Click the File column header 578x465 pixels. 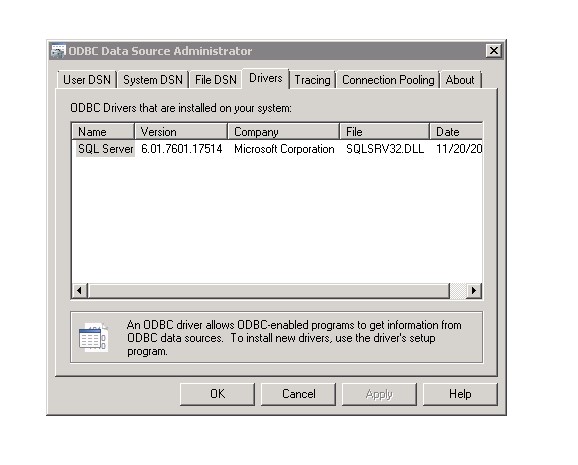point(385,132)
